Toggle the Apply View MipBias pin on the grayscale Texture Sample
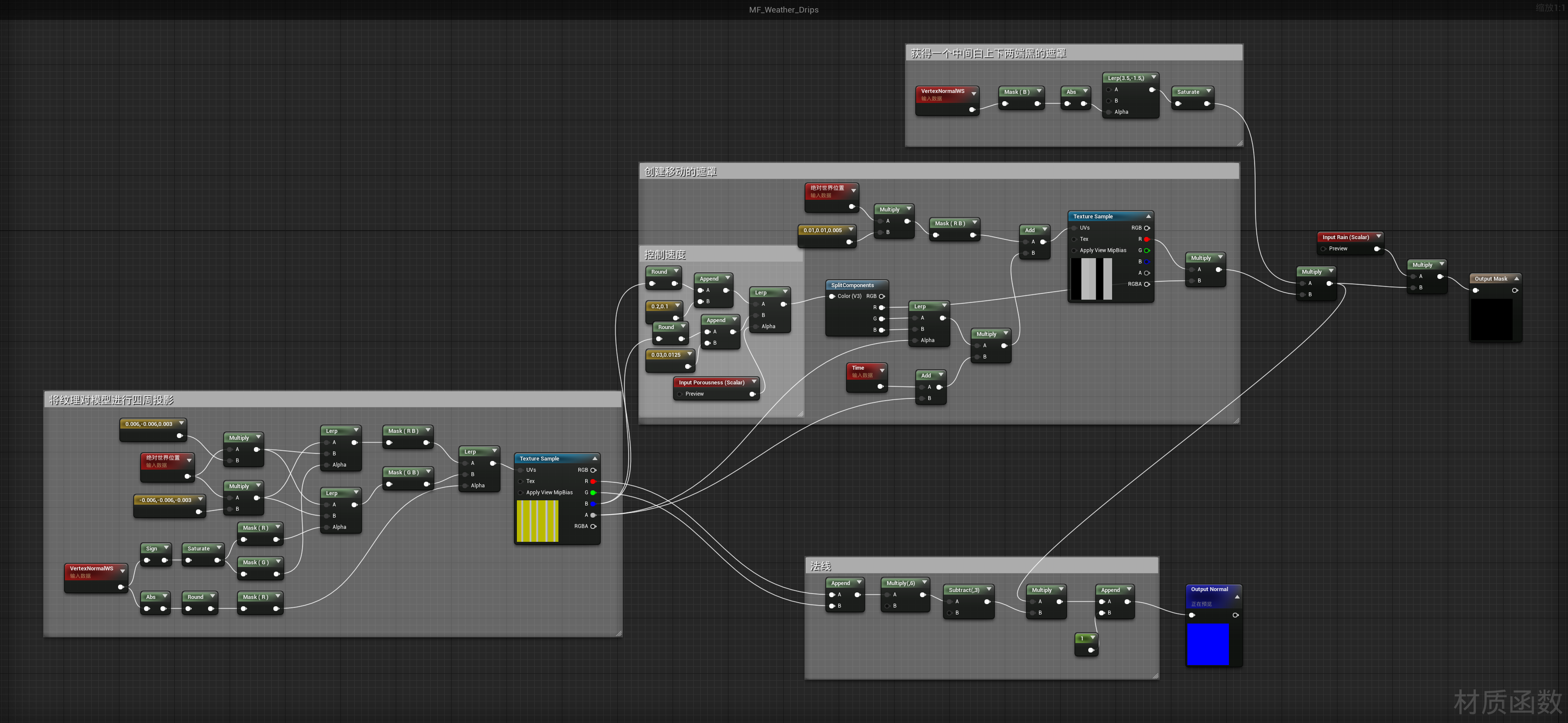 pyautogui.click(x=1074, y=251)
